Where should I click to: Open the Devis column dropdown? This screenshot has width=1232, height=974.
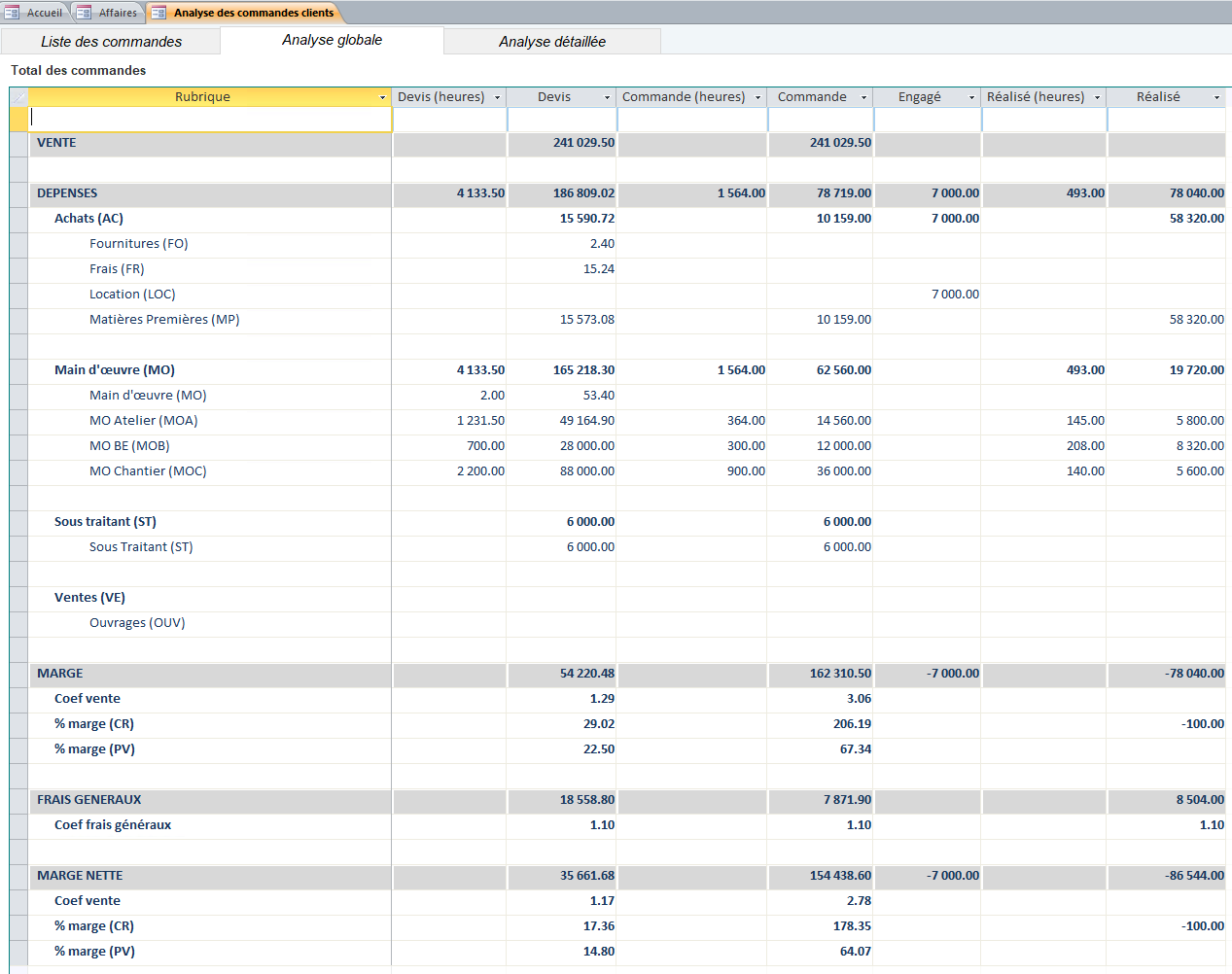click(608, 96)
